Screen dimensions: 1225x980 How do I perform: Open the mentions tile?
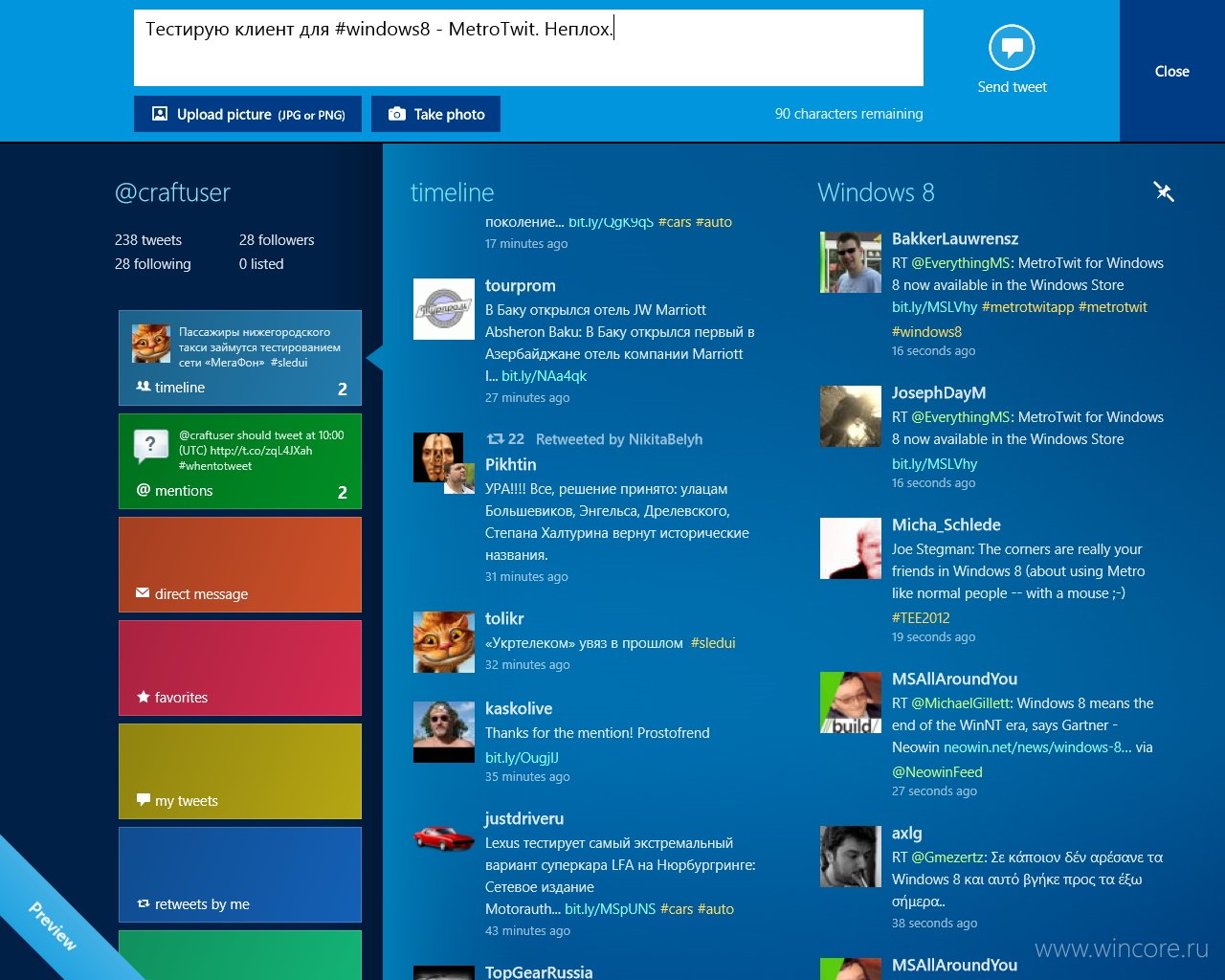240,461
